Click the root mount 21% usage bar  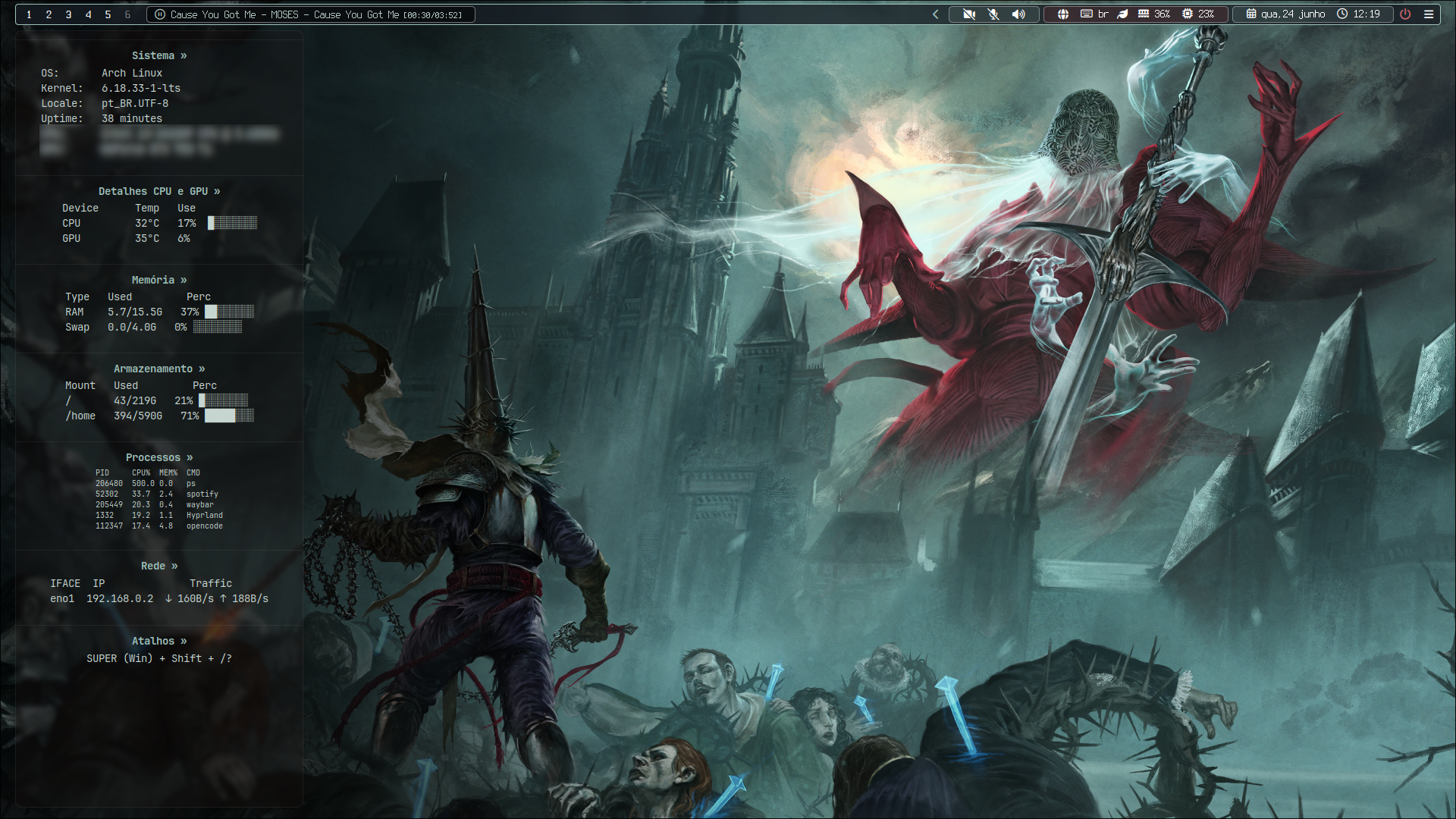(224, 400)
